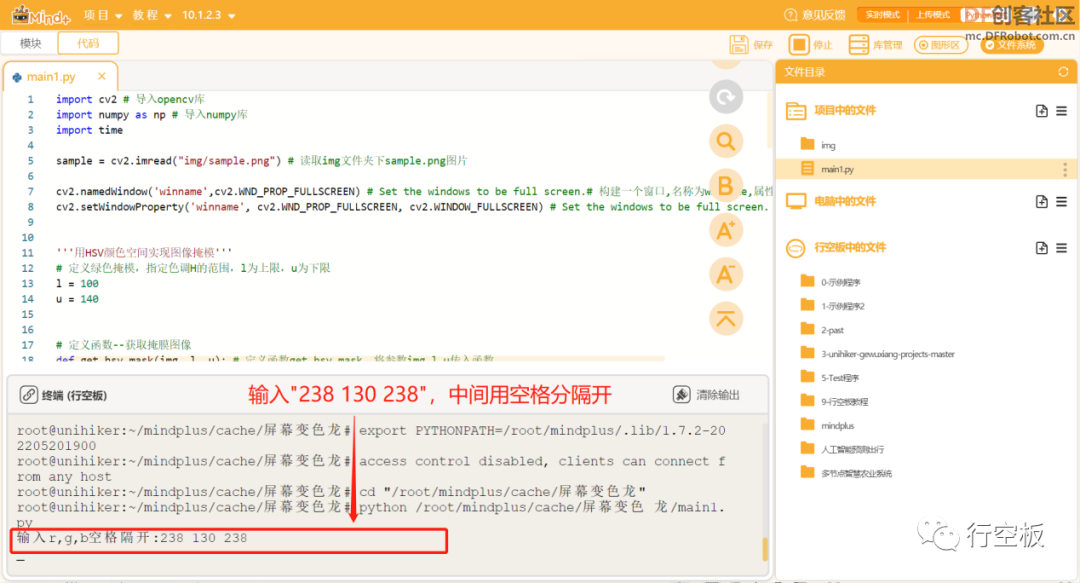Refresh the 文件目录 file directory
Image resolution: width=1080 pixels, height=583 pixels.
(1063, 72)
